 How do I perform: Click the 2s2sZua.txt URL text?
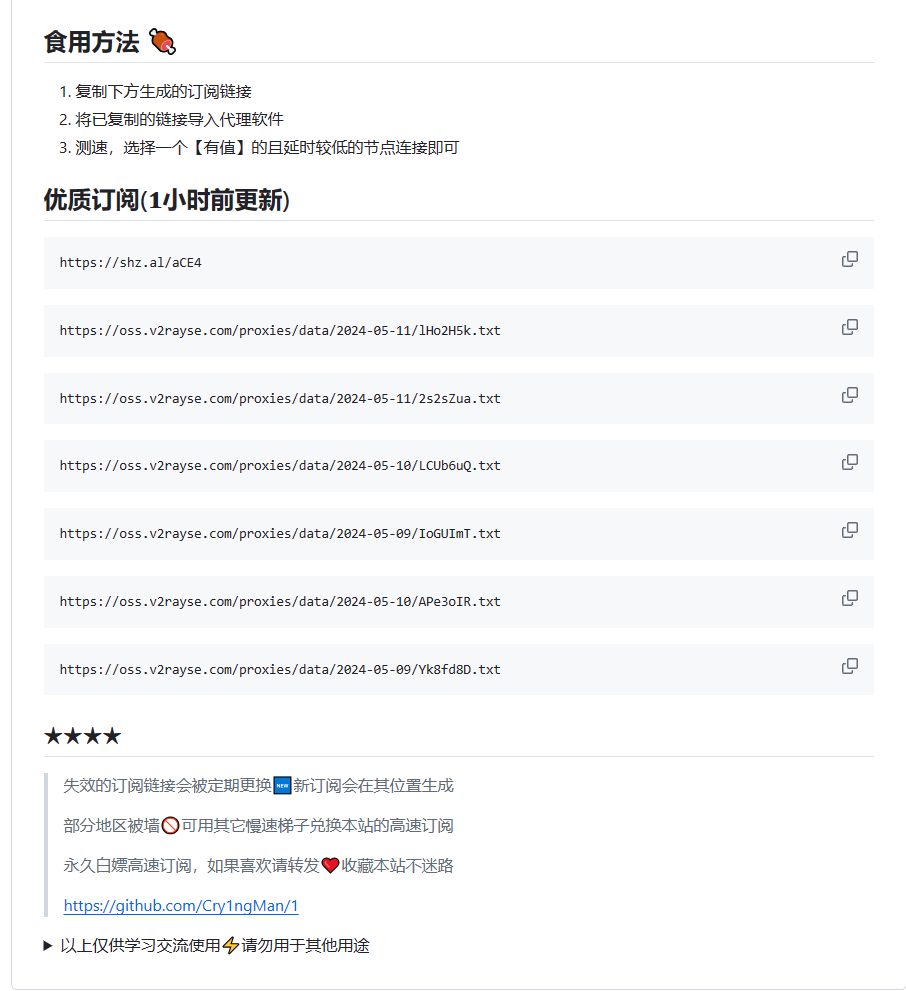point(280,399)
